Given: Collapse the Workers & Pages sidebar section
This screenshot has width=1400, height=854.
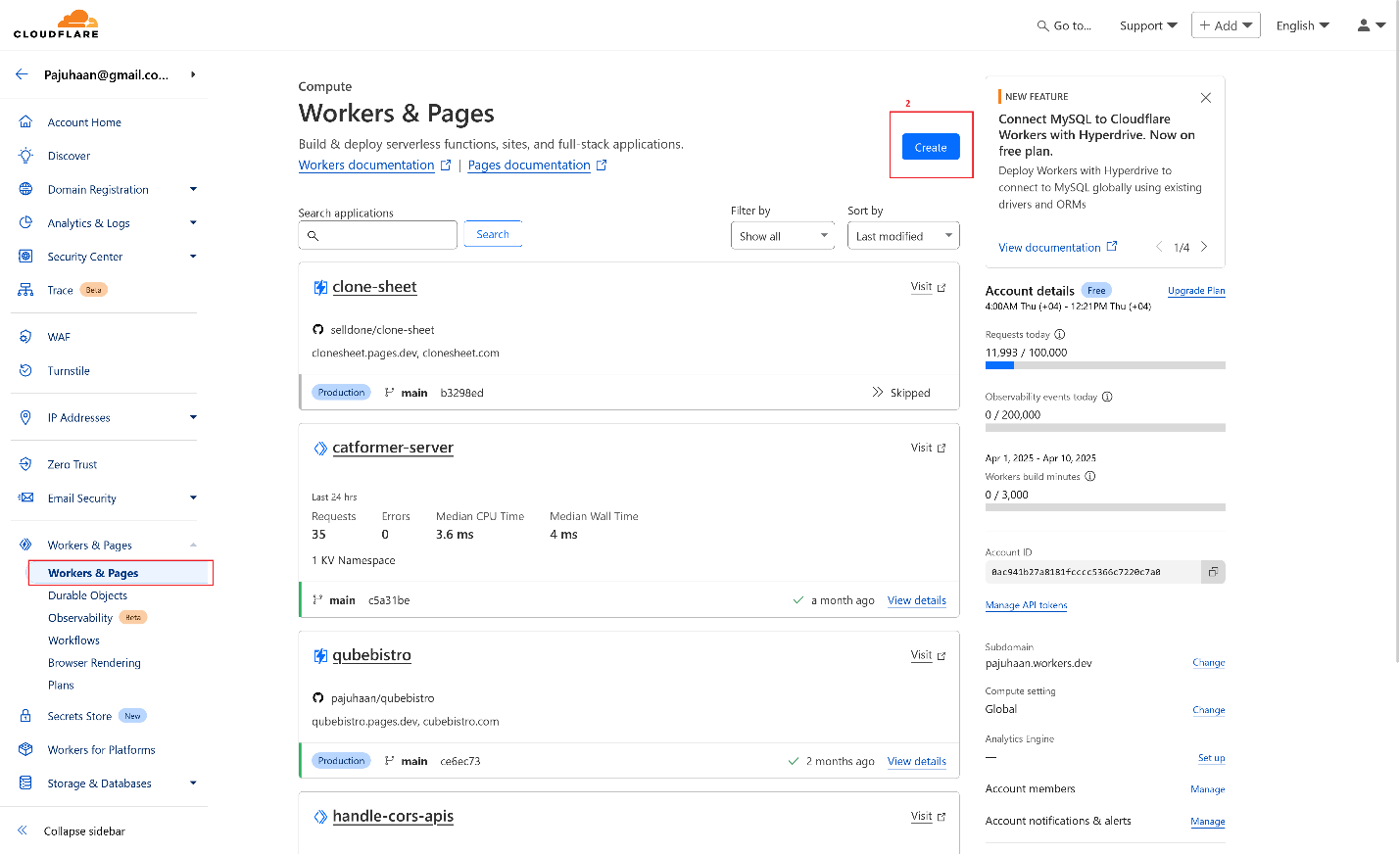Looking at the screenshot, I should (x=193, y=545).
